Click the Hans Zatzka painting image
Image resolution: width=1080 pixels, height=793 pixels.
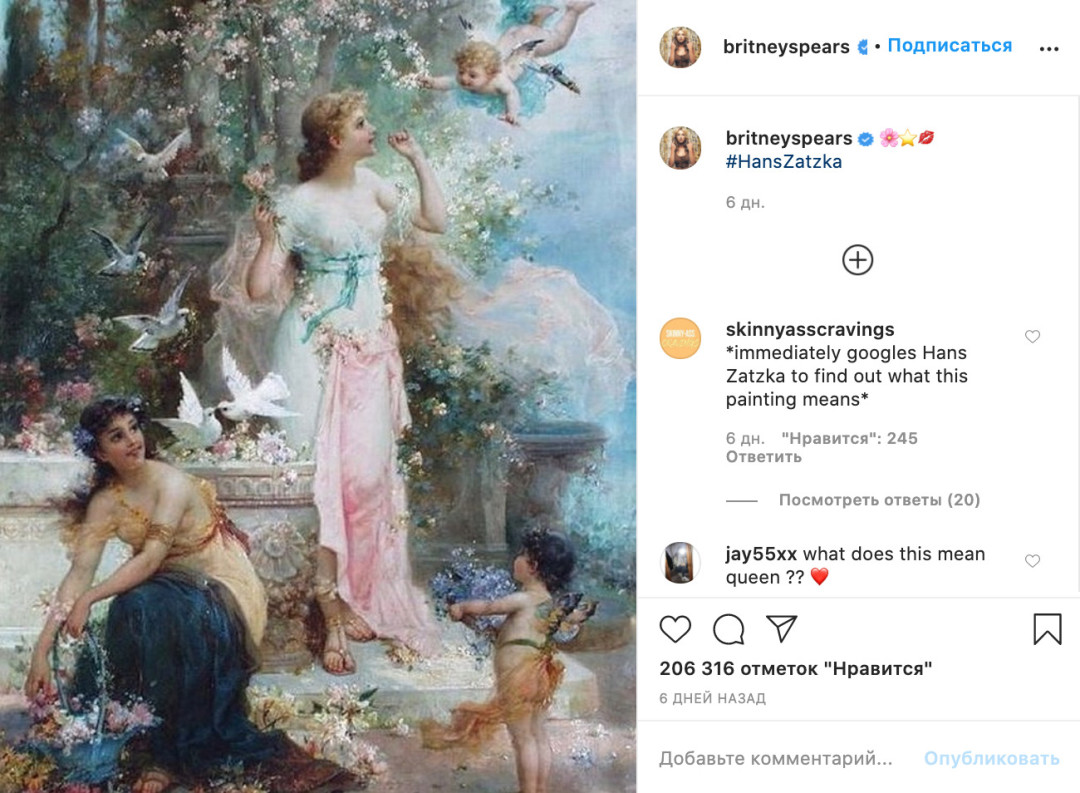(318, 396)
